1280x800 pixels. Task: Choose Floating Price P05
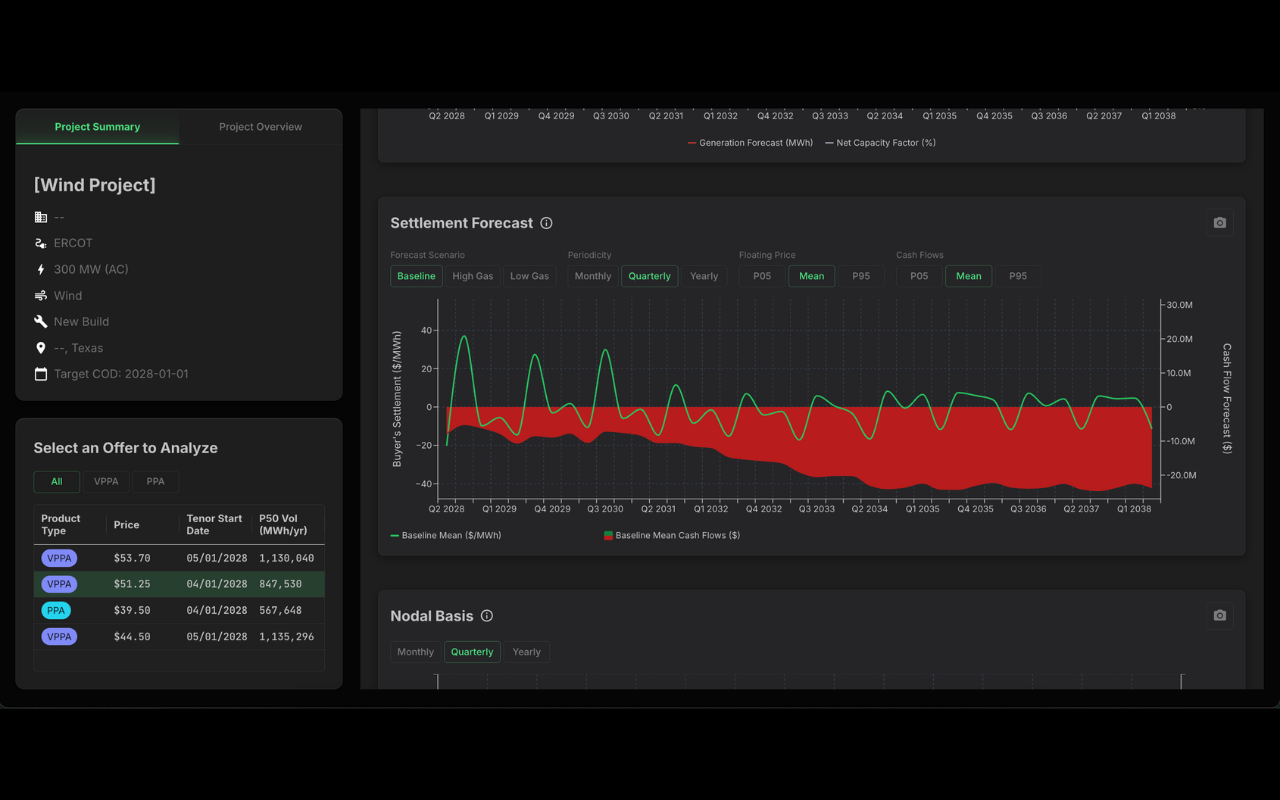762,276
